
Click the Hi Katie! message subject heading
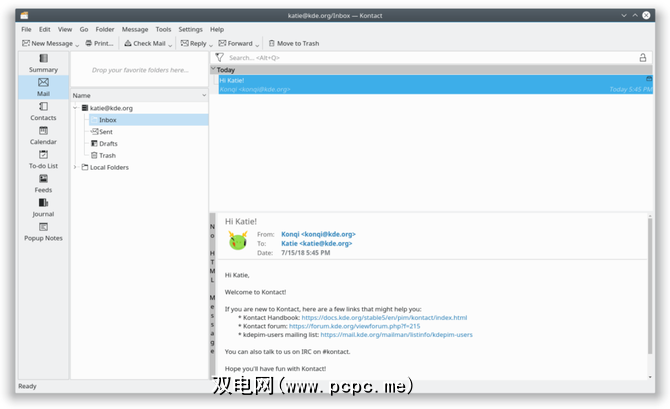(x=241, y=221)
